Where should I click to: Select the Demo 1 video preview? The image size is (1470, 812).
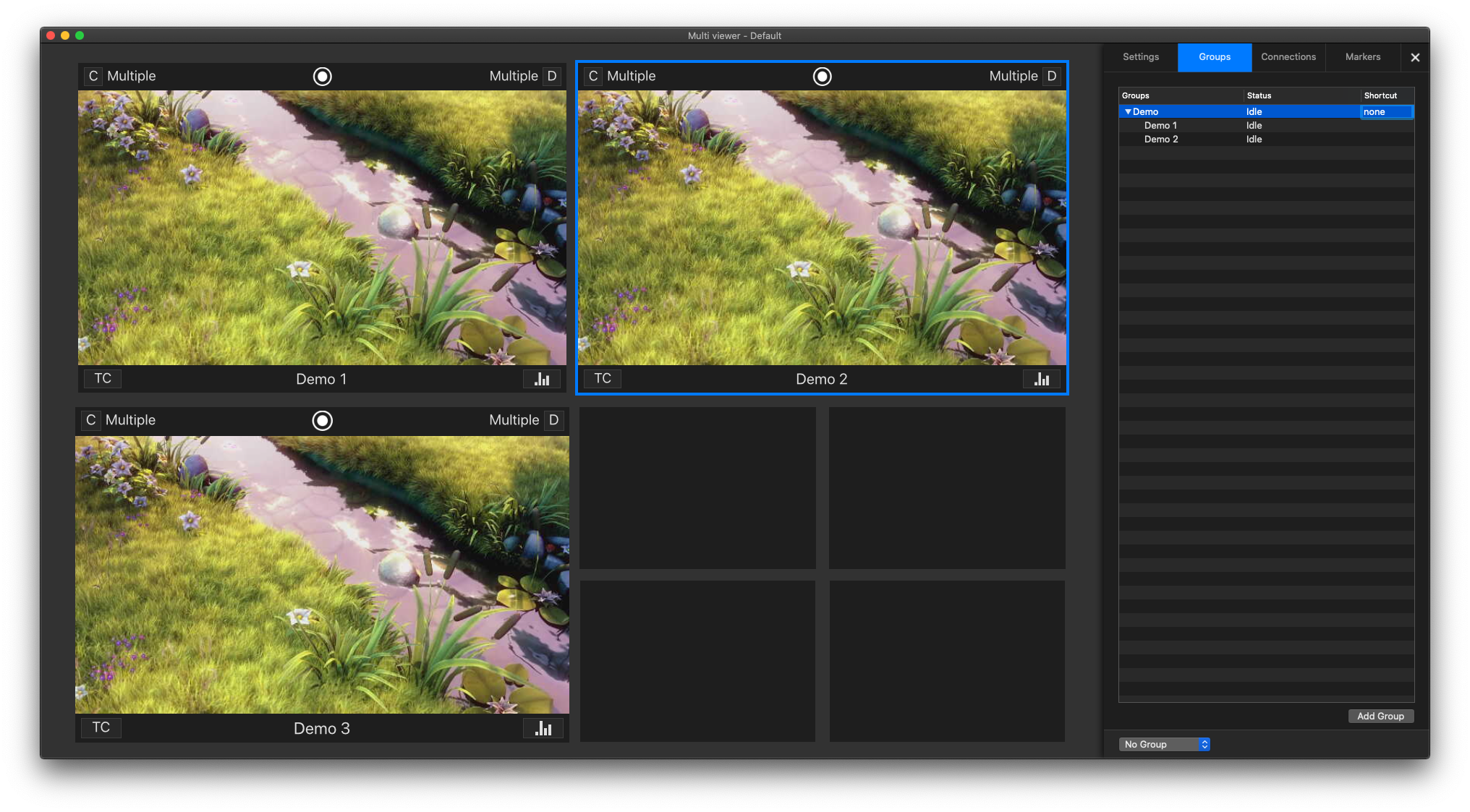click(322, 228)
